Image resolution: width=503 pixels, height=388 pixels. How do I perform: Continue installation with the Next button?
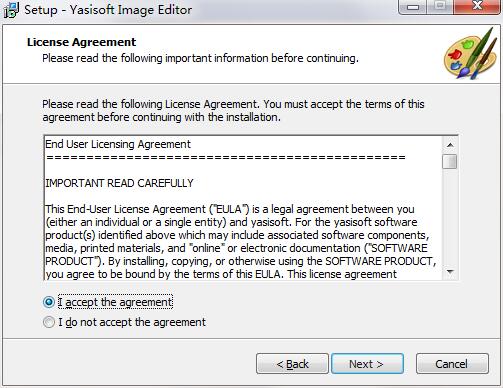coord(367,364)
